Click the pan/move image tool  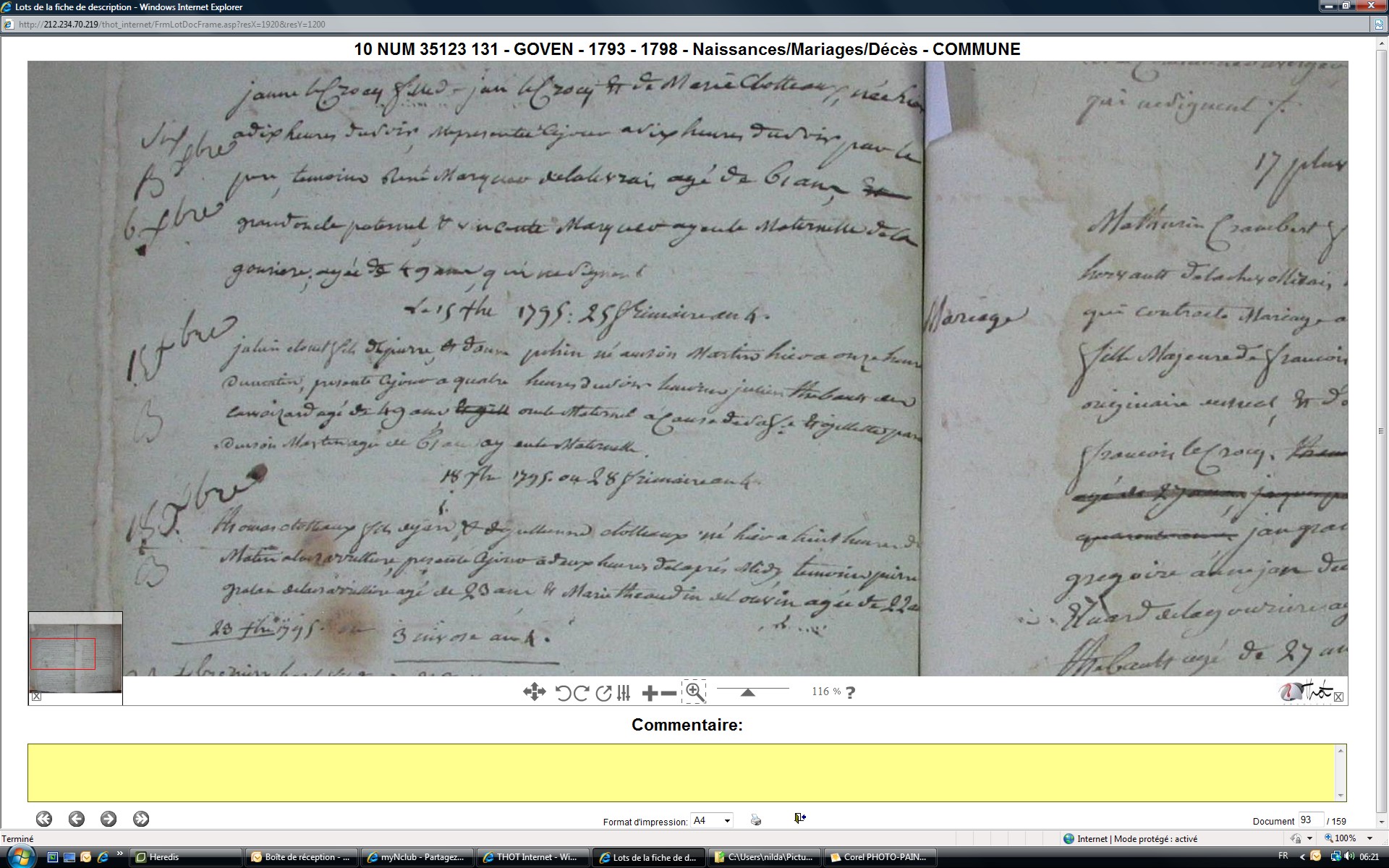coord(534,692)
